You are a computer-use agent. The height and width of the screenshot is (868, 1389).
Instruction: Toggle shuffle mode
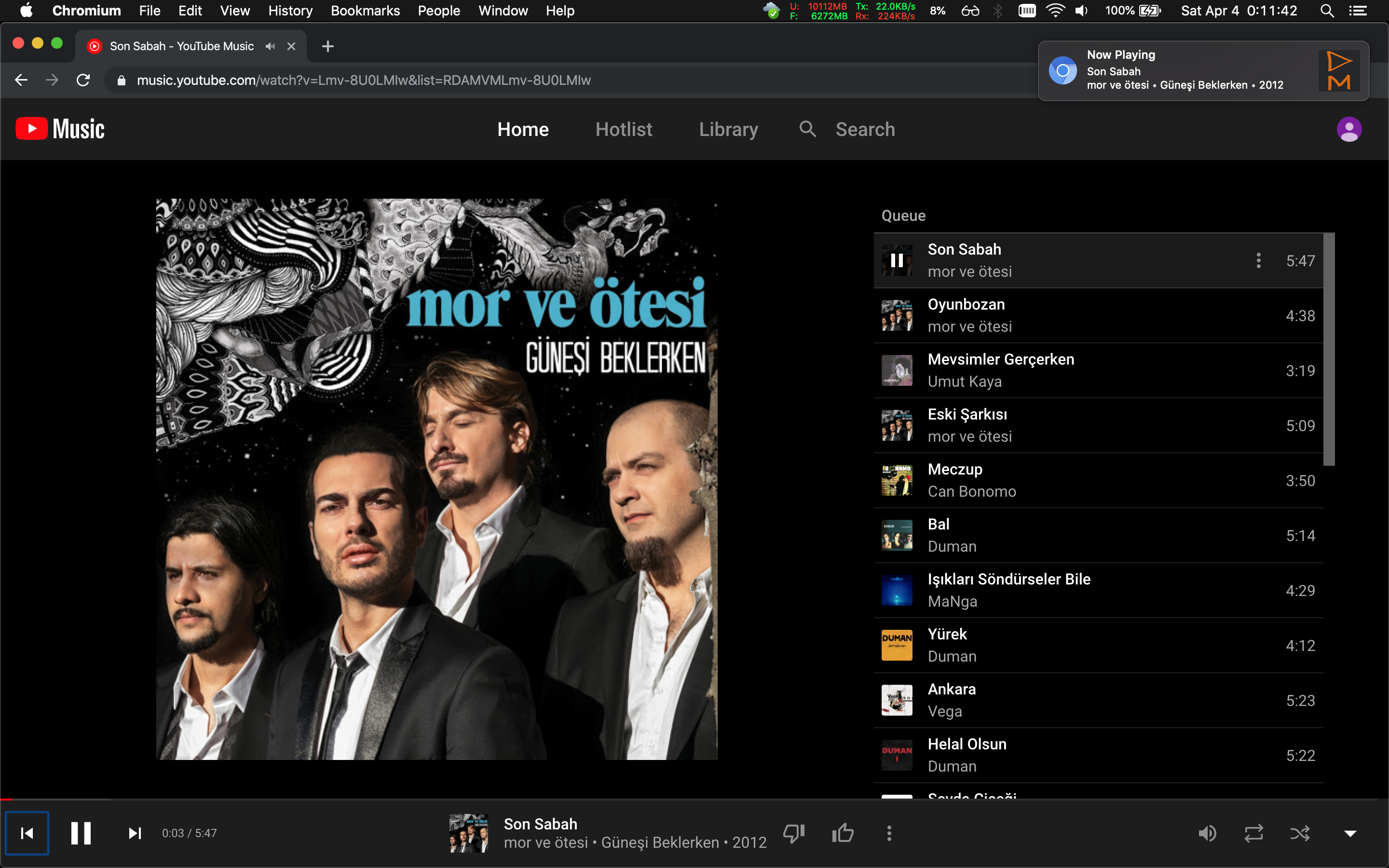(1300, 833)
